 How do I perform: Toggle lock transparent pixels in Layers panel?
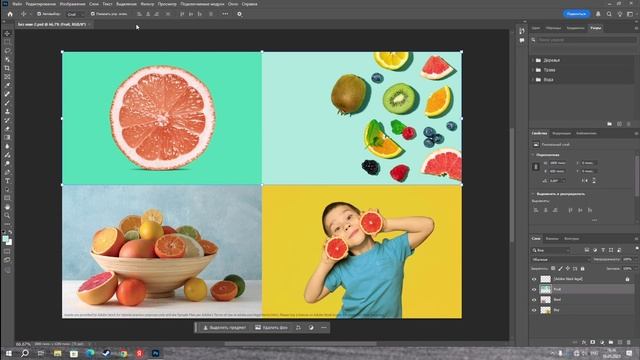(553, 269)
